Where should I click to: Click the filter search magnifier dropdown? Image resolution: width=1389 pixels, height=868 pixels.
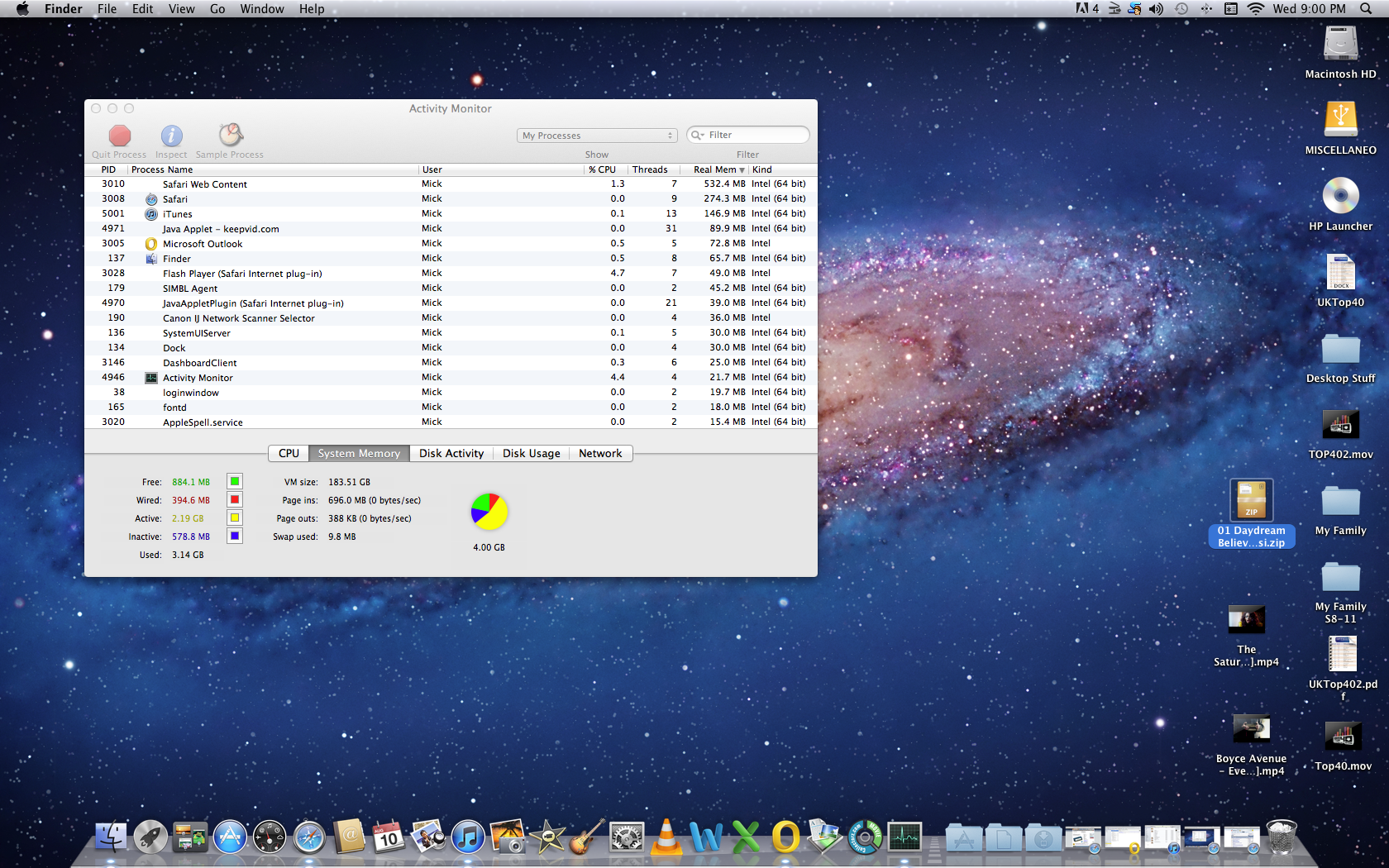click(698, 135)
